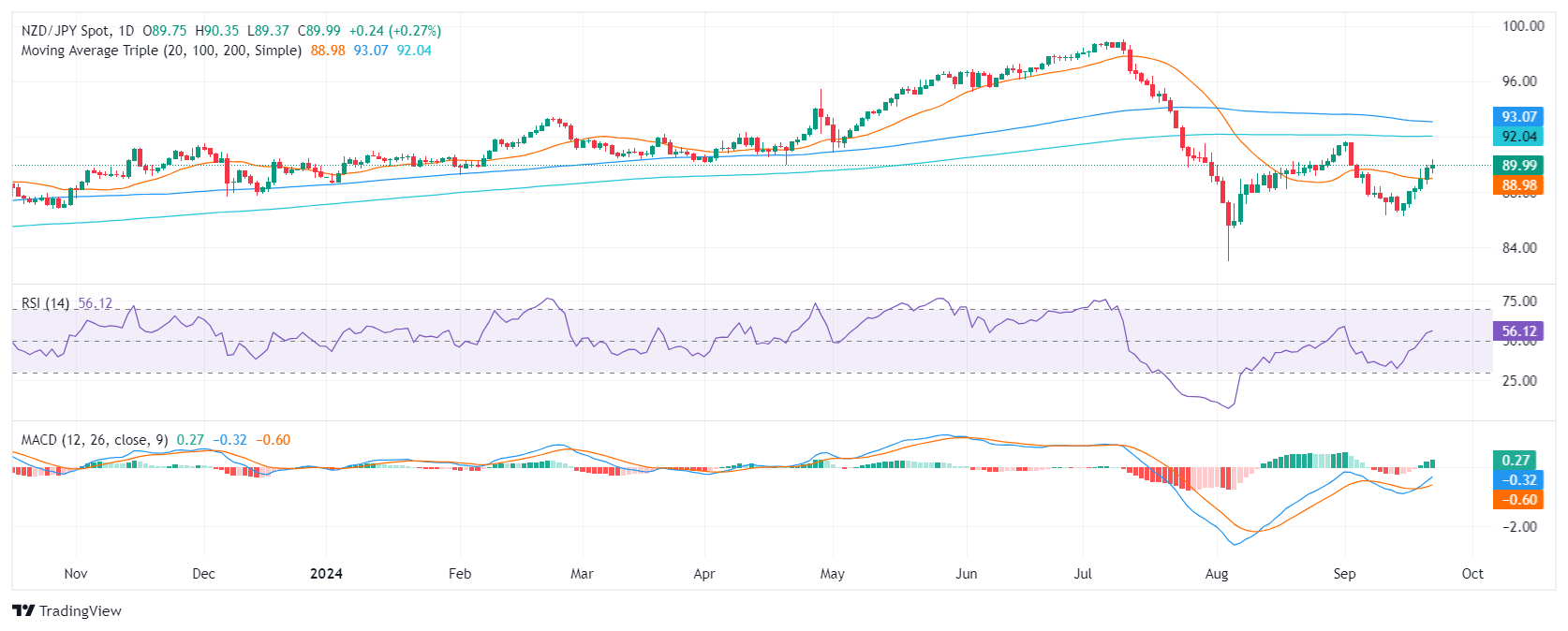Click the 75.00 RSI scale label
Viewport: 1568px width, 631px height.
click(x=1518, y=301)
